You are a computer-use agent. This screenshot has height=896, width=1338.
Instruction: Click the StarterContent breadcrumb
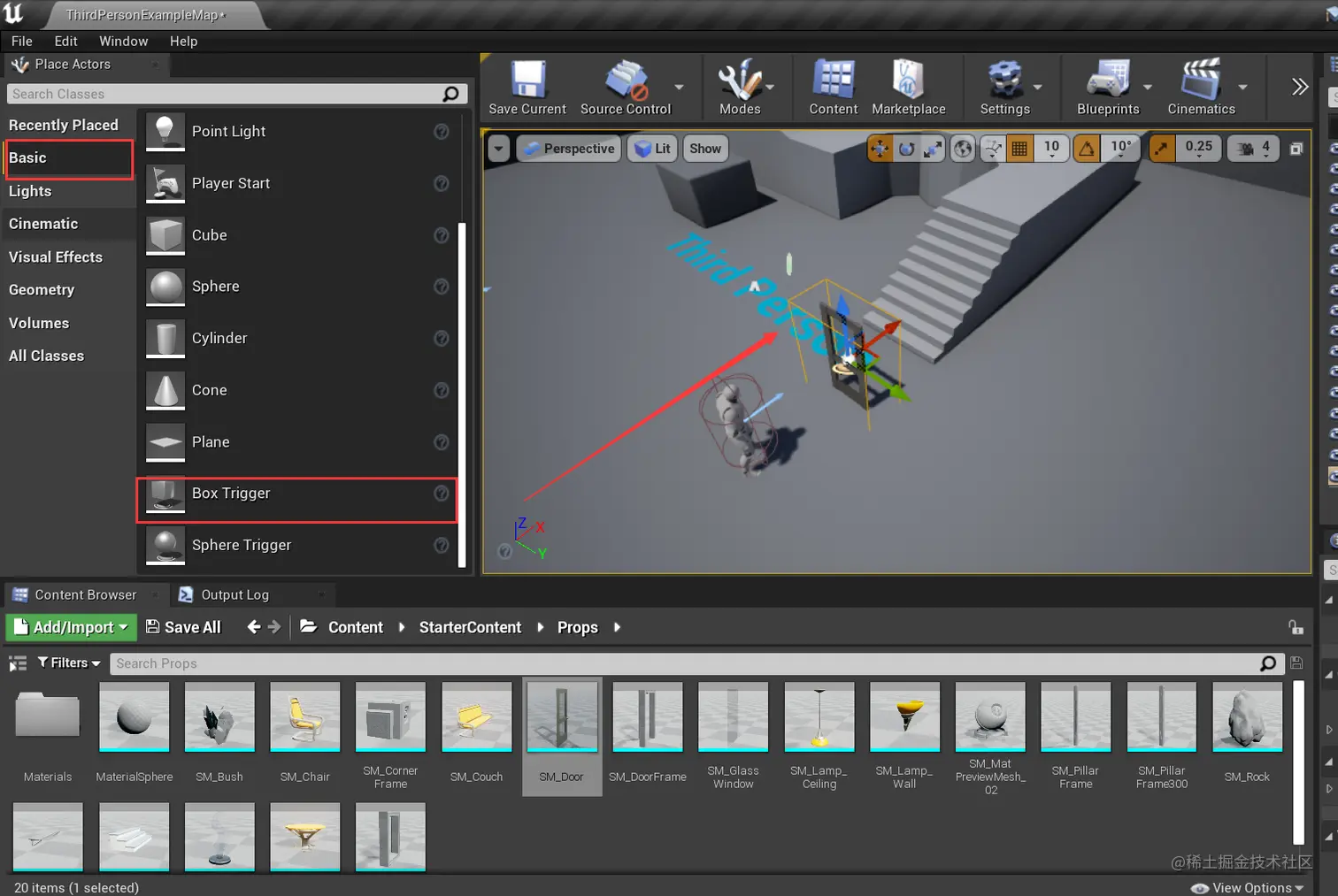470,627
